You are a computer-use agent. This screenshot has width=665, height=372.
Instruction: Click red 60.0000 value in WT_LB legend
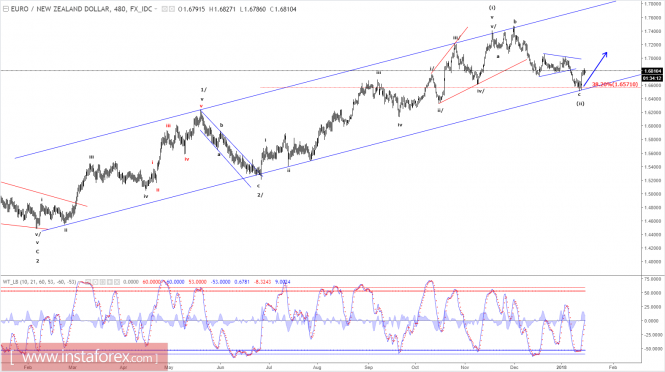coord(151,282)
